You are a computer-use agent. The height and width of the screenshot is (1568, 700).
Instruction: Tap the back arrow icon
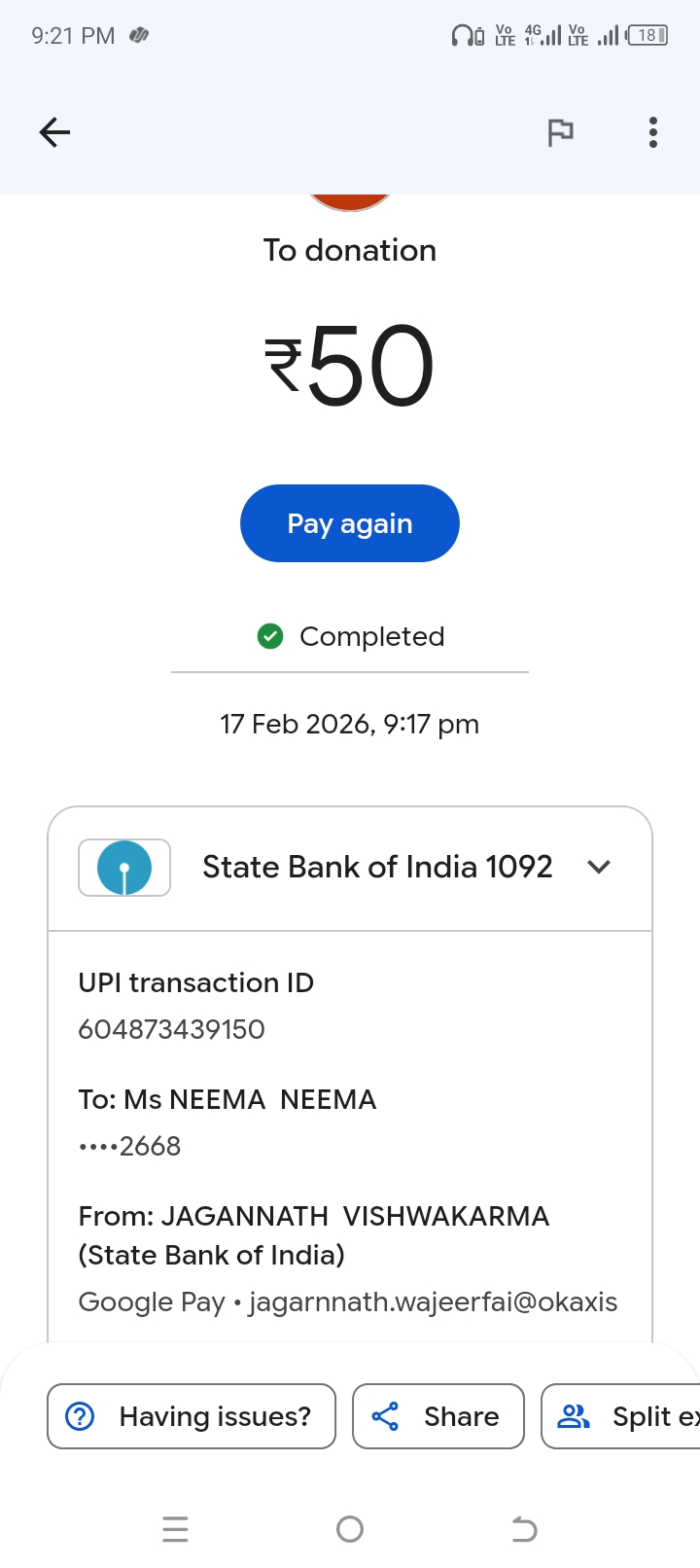click(x=54, y=132)
